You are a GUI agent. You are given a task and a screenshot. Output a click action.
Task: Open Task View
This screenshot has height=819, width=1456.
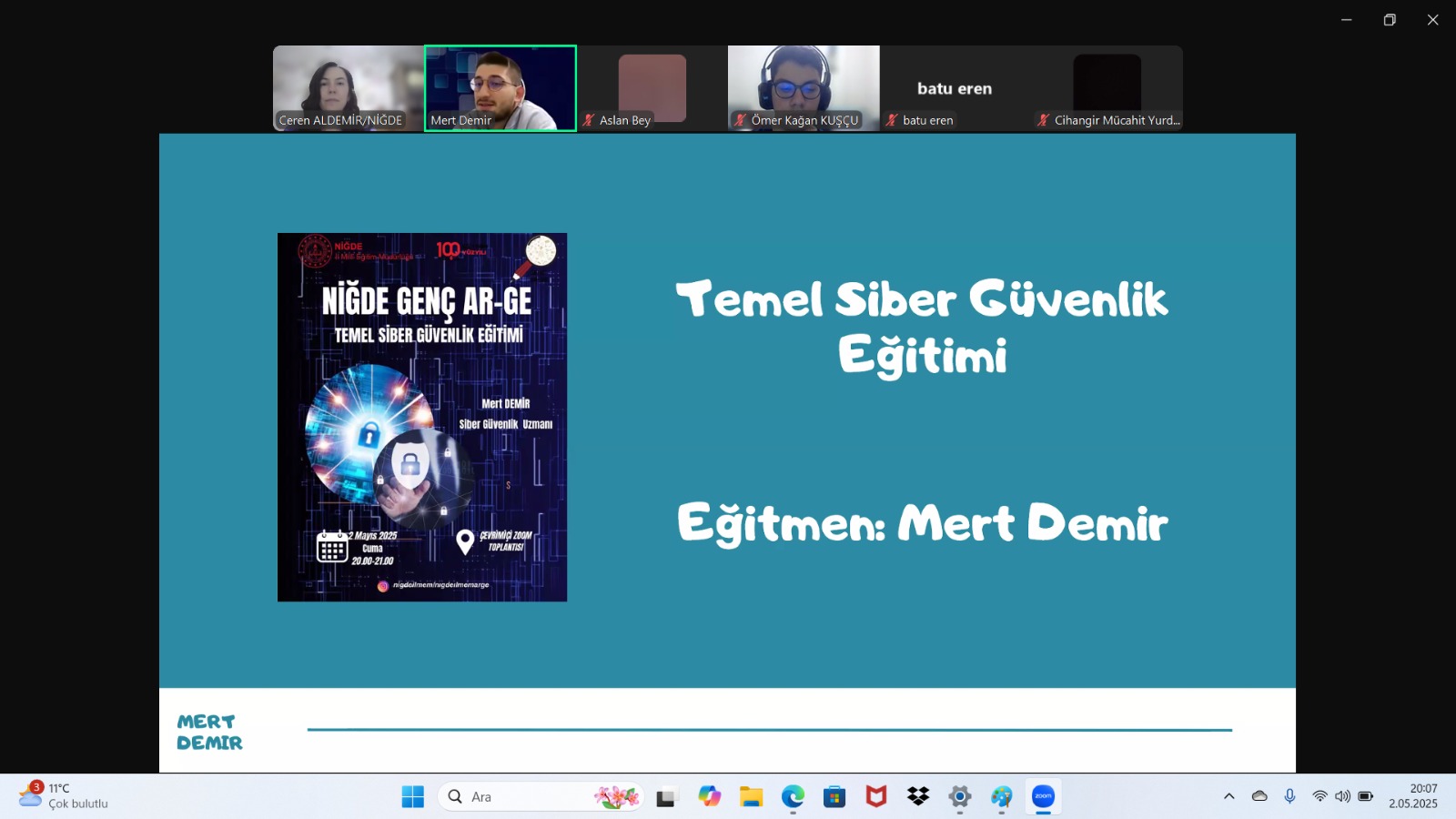click(x=668, y=796)
